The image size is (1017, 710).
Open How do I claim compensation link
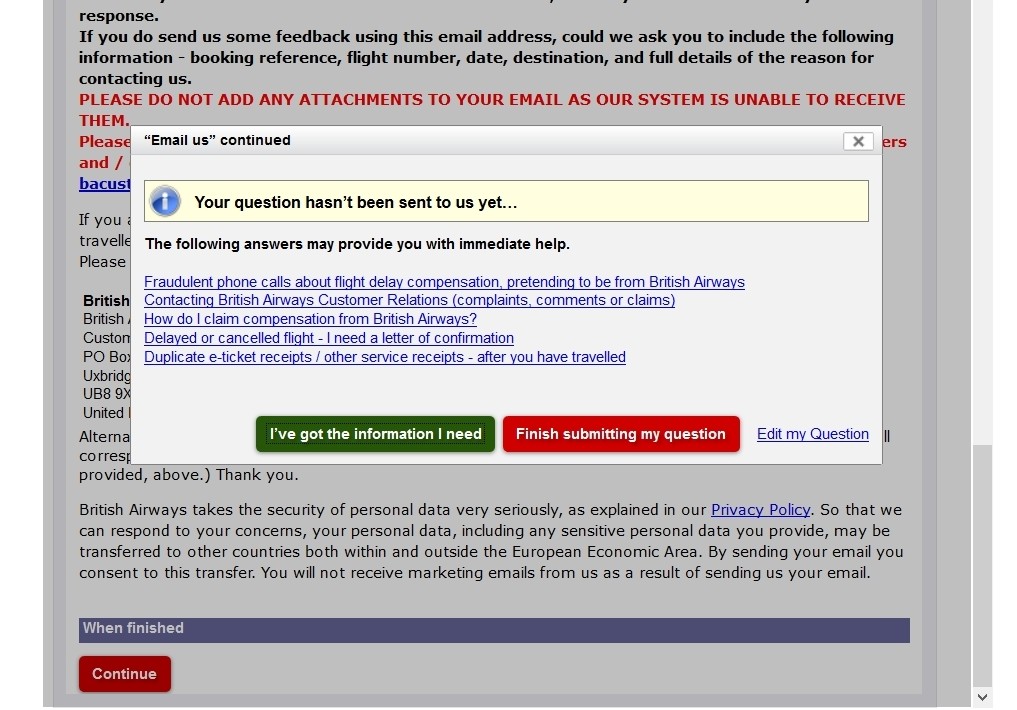[x=310, y=319]
